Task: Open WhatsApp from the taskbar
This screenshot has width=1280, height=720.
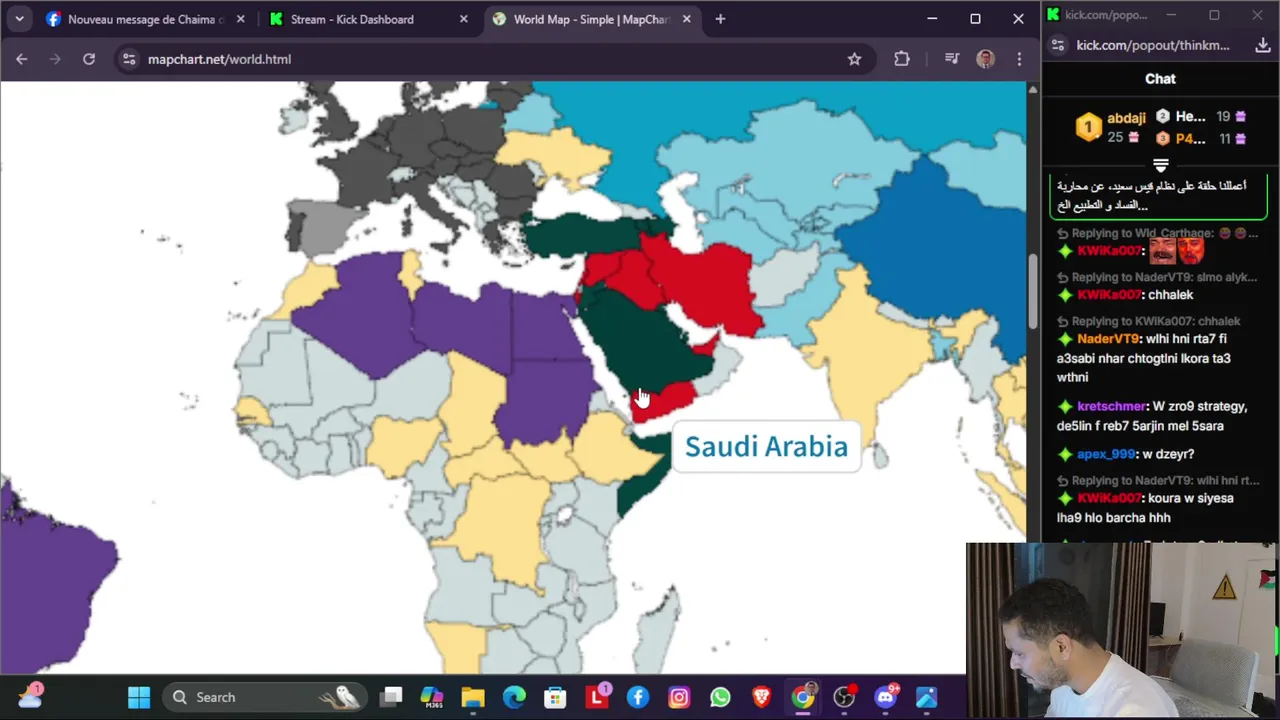Action: point(720,697)
